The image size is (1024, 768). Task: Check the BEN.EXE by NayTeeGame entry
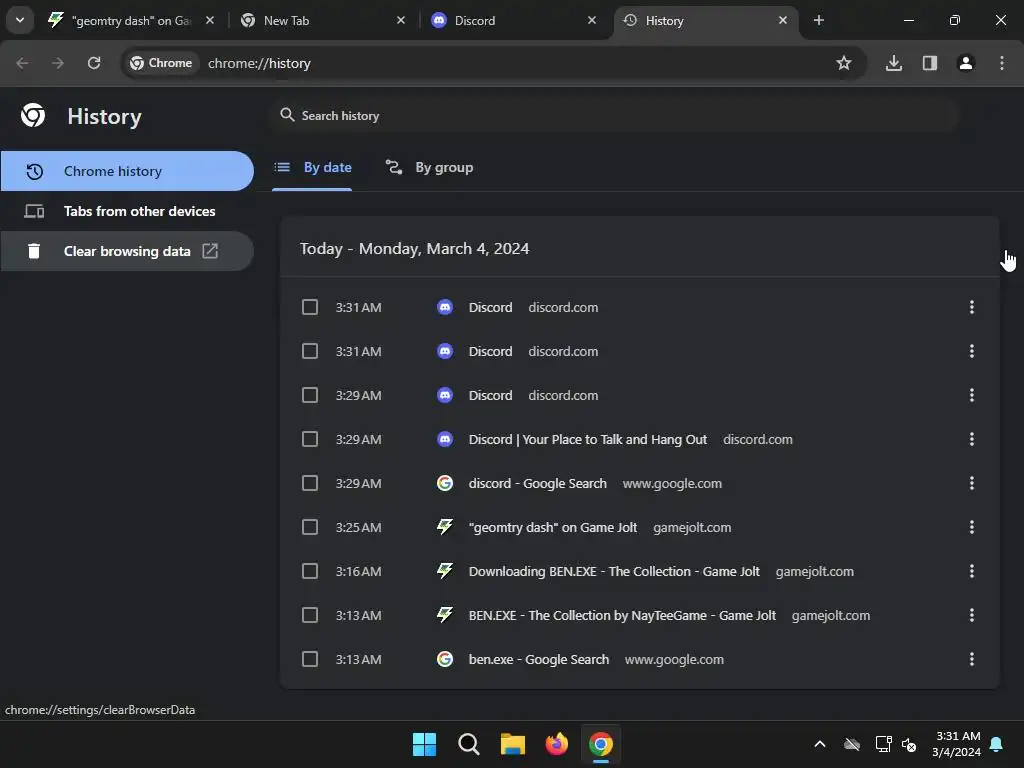pos(310,615)
